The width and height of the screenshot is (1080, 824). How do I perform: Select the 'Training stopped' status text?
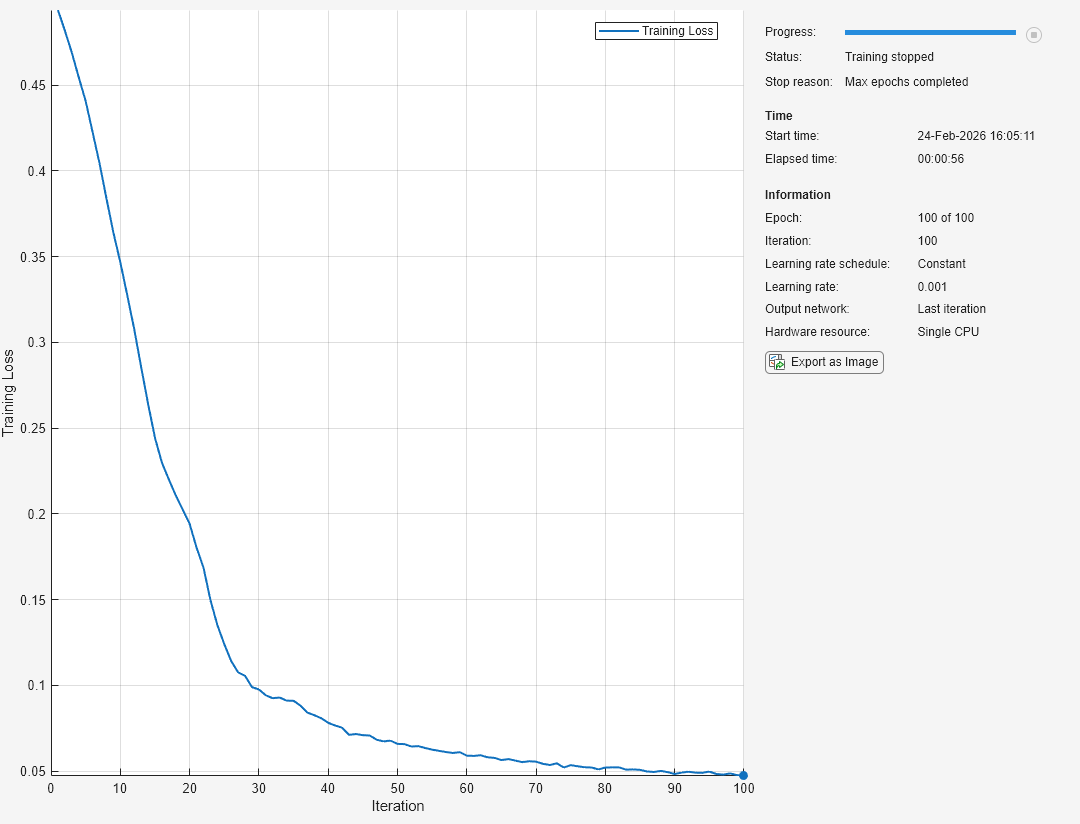889,56
